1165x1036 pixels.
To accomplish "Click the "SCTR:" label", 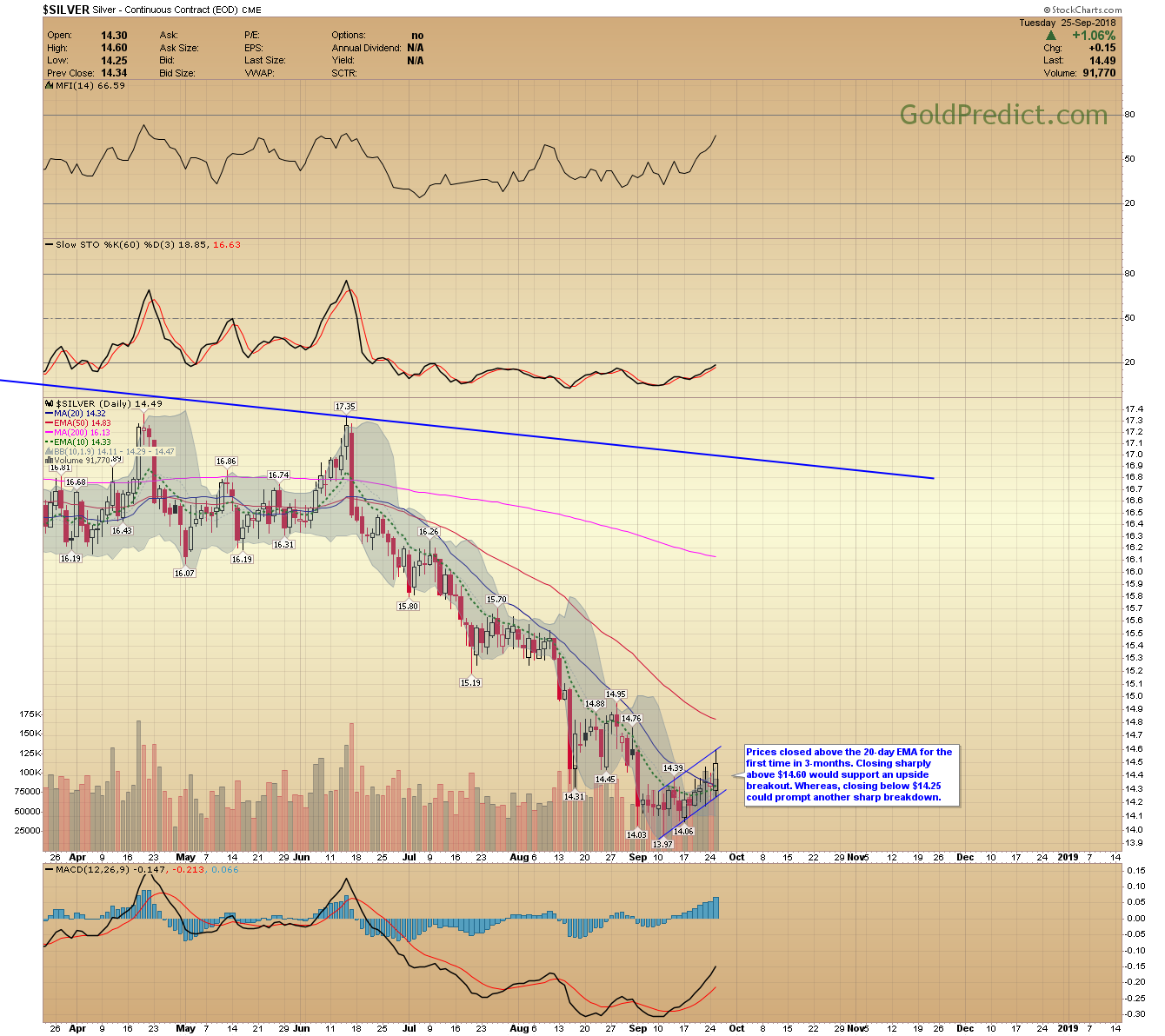I will pos(344,74).
